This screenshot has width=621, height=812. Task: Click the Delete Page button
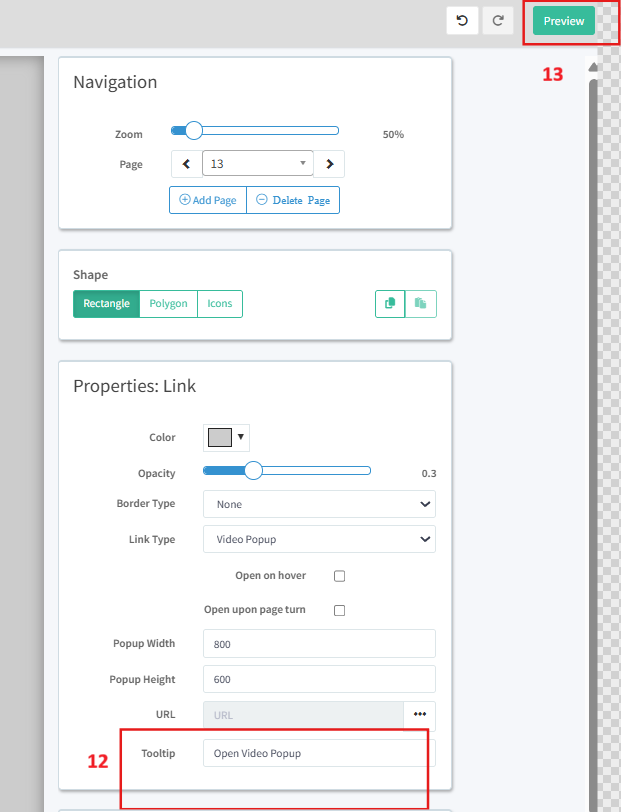click(293, 200)
